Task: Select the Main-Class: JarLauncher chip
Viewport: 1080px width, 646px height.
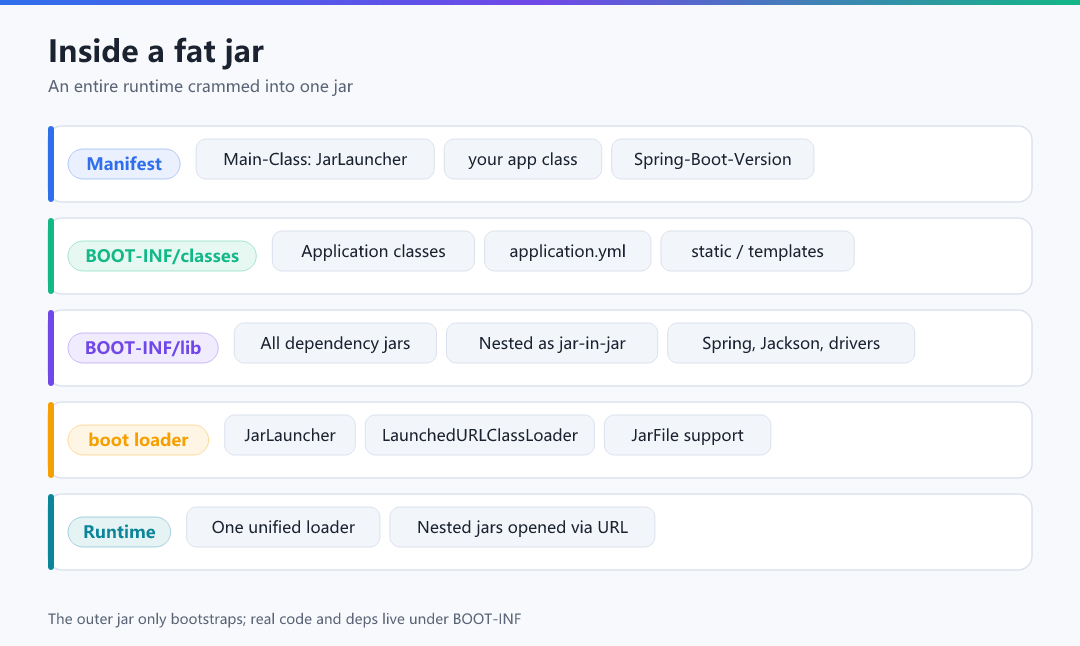Action: coord(315,159)
